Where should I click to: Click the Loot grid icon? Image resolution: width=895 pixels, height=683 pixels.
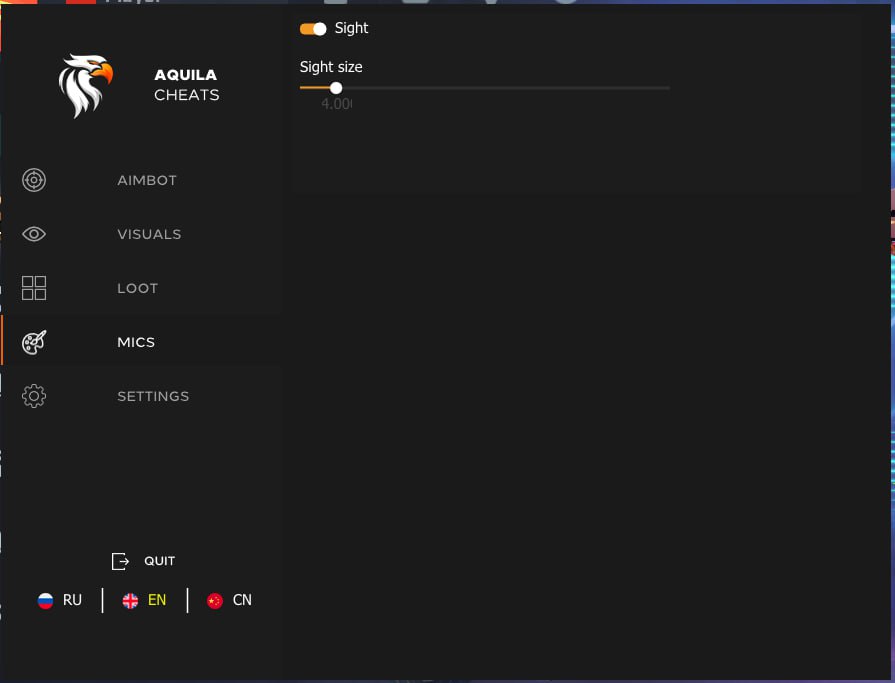click(x=34, y=288)
